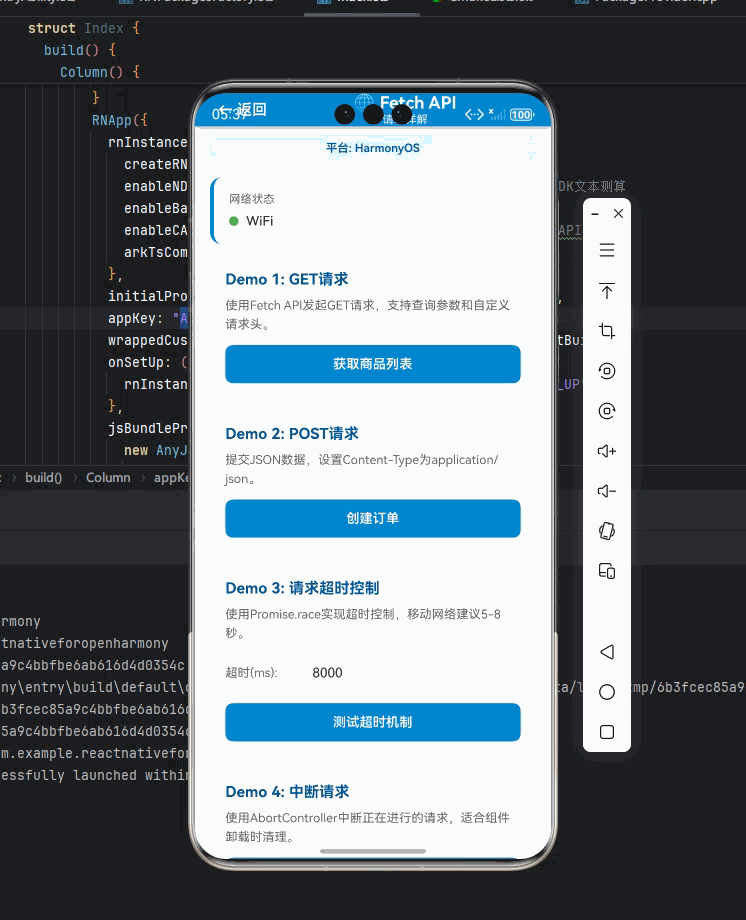The image size is (746, 920).
Task: Click the 'appKey:' code line in editor
Action: (x=147, y=319)
